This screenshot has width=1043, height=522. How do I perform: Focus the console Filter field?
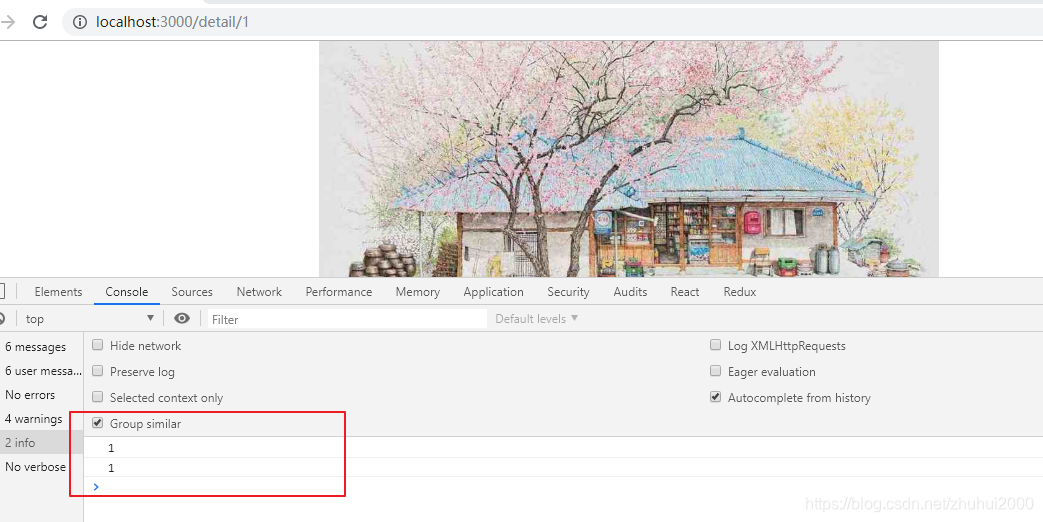click(347, 319)
